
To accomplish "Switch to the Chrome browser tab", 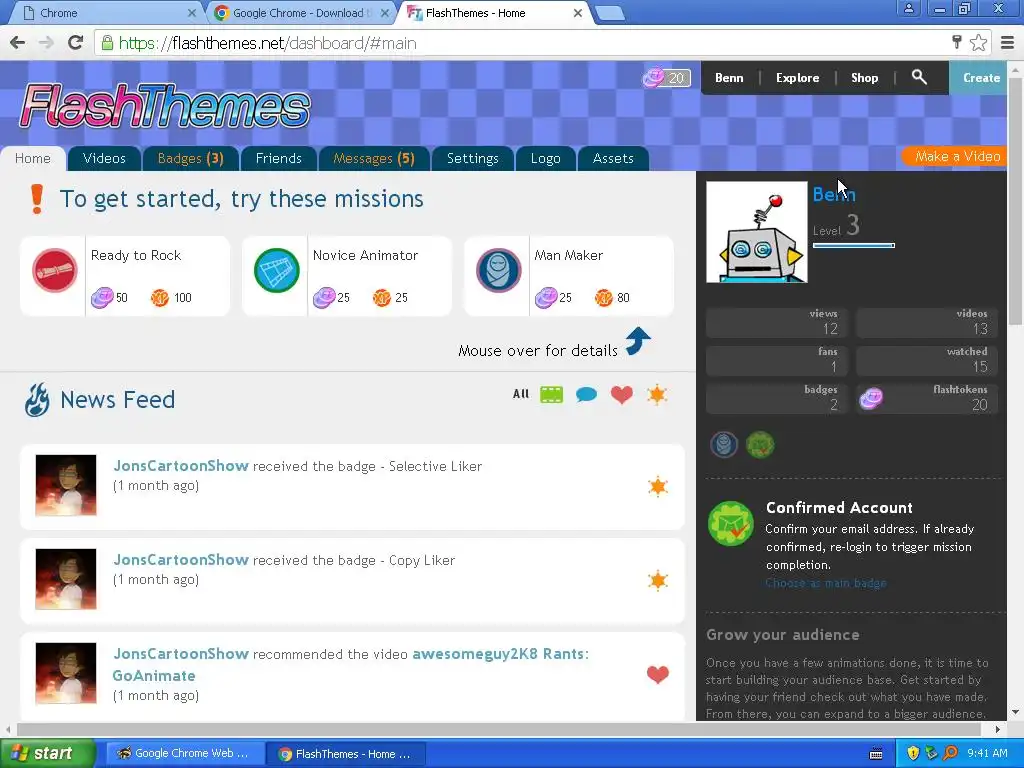I will 108,12.
